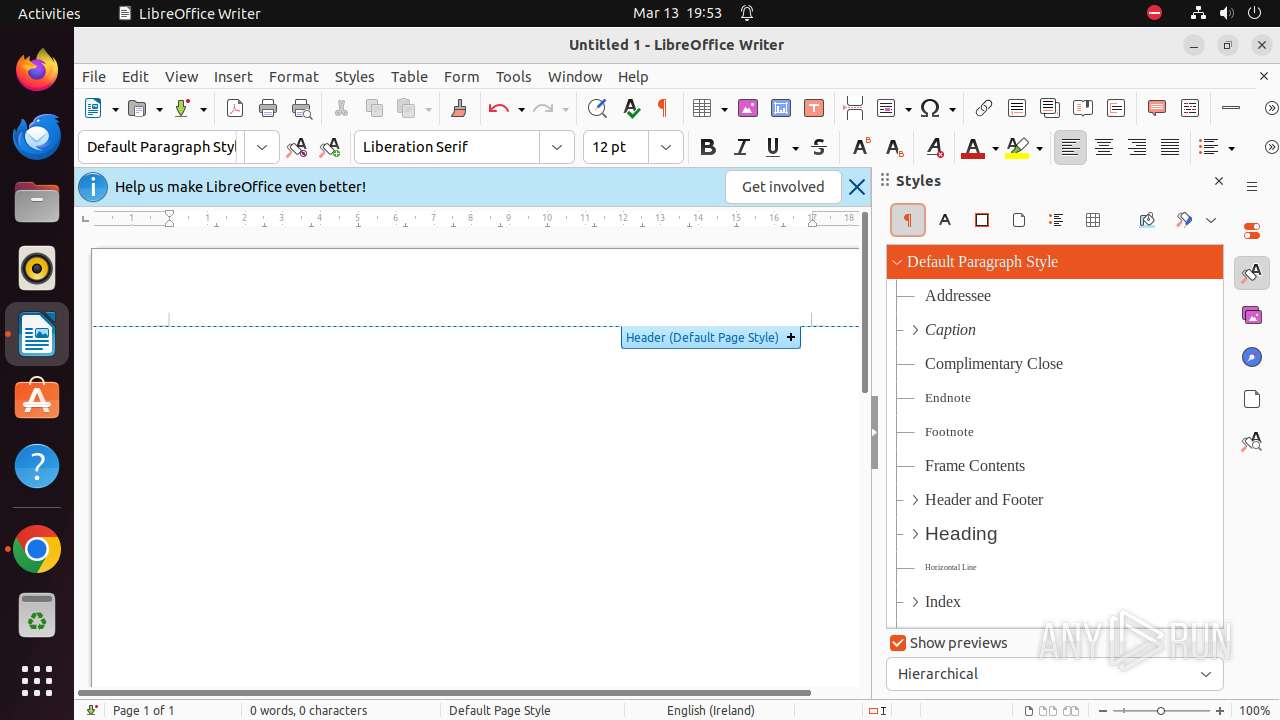The width and height of the screenshot is (1280, 720).
Task: Open Properties deck in sidebar
Action: point(1252,231)
